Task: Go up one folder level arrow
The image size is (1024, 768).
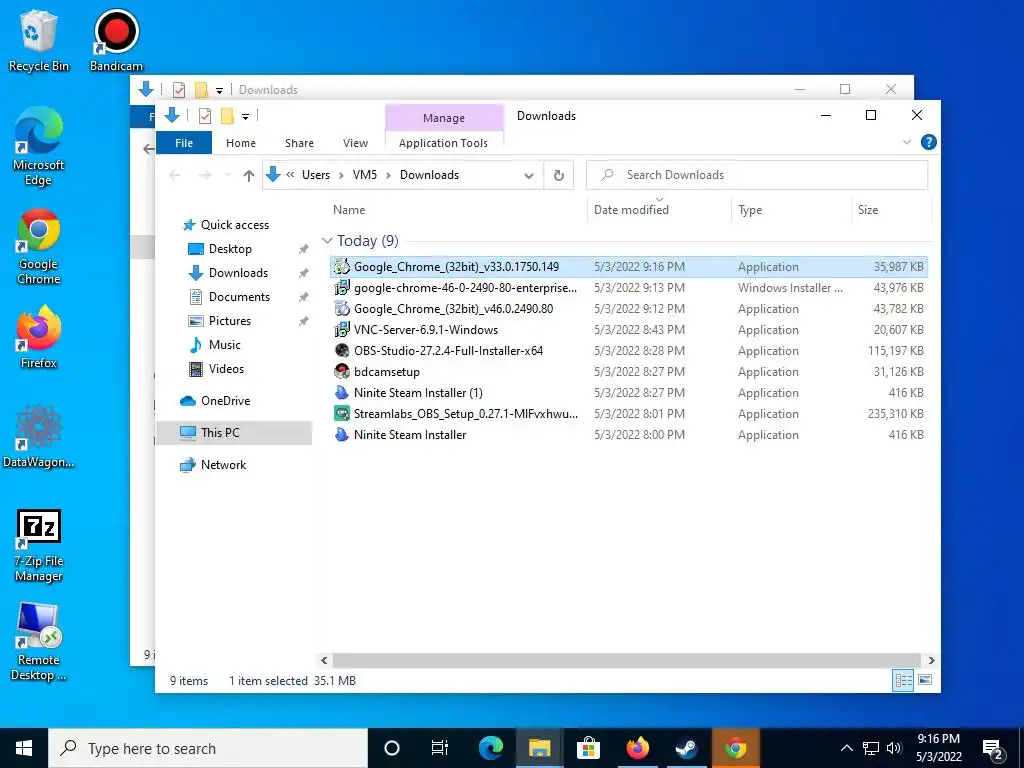Action: click(249, 175)
